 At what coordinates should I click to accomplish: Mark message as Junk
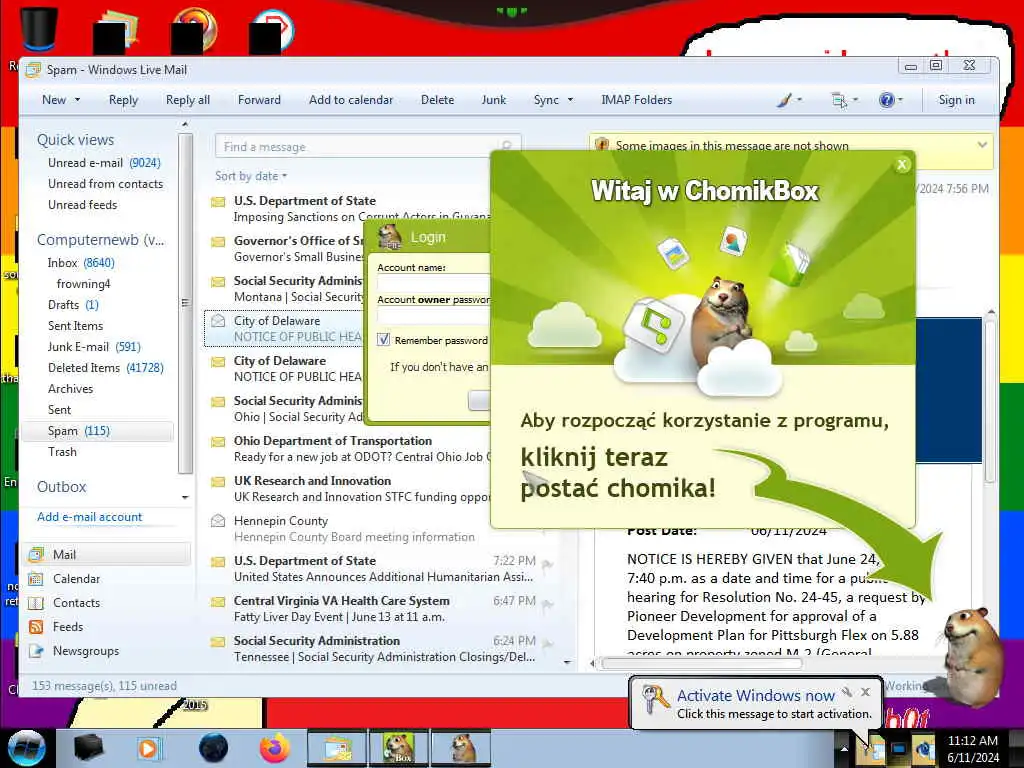(x=494, y=100)
